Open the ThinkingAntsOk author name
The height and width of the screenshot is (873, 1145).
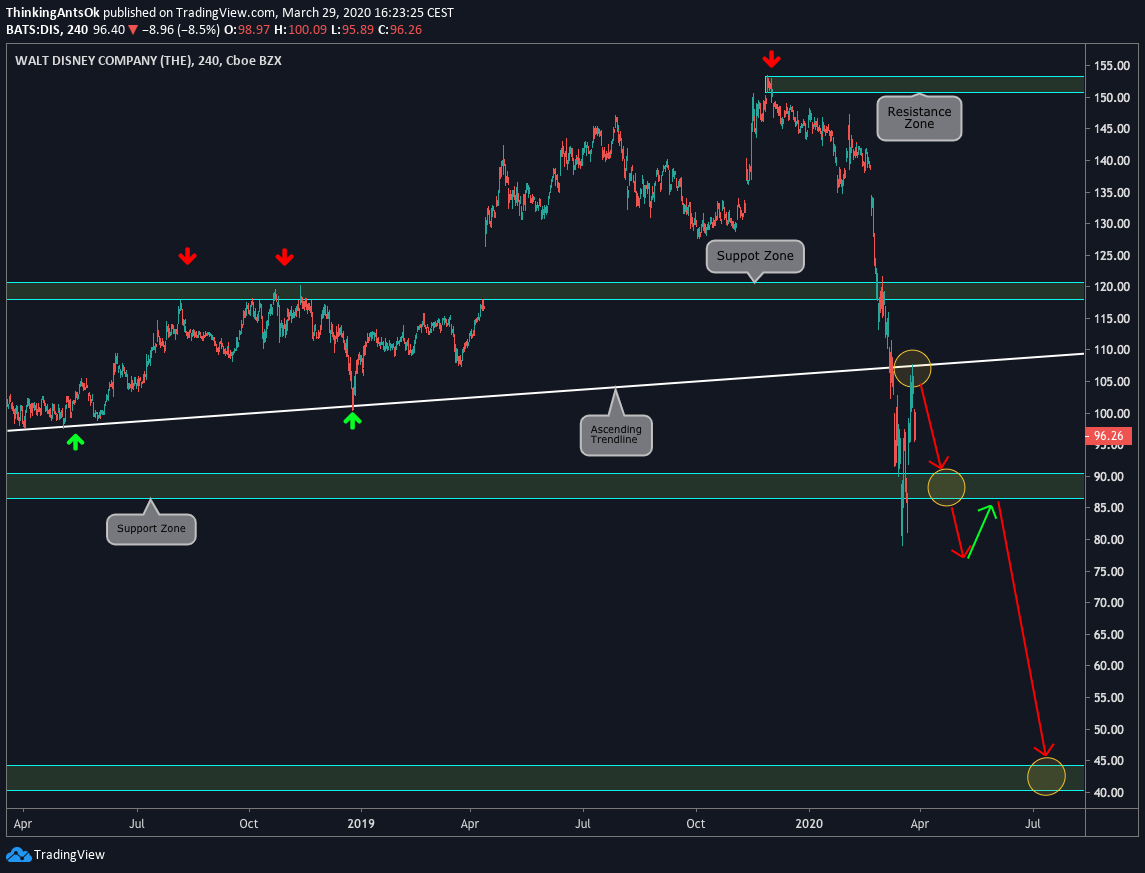(x=53, y=13)
